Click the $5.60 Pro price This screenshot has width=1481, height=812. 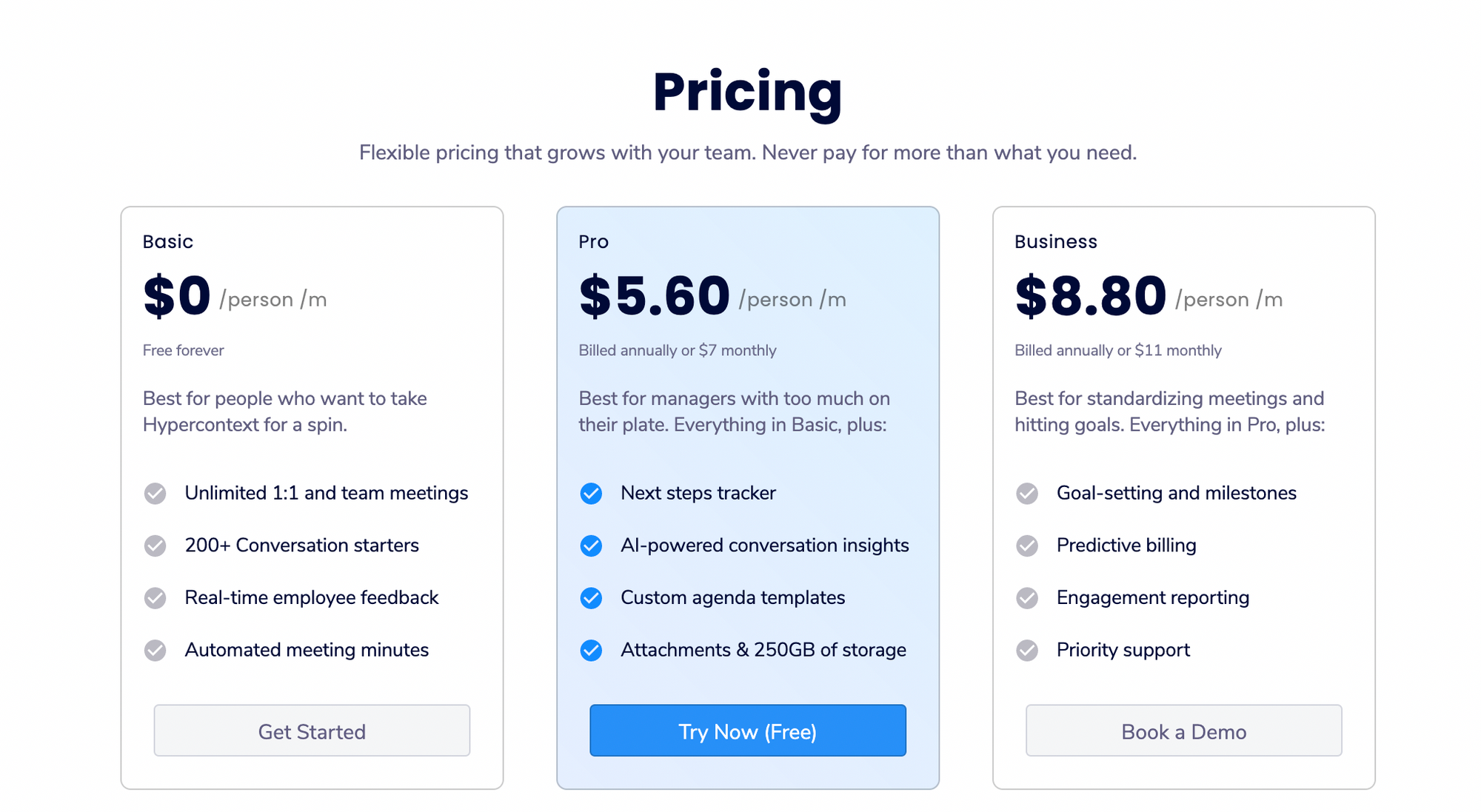click(x=655, y=296)
